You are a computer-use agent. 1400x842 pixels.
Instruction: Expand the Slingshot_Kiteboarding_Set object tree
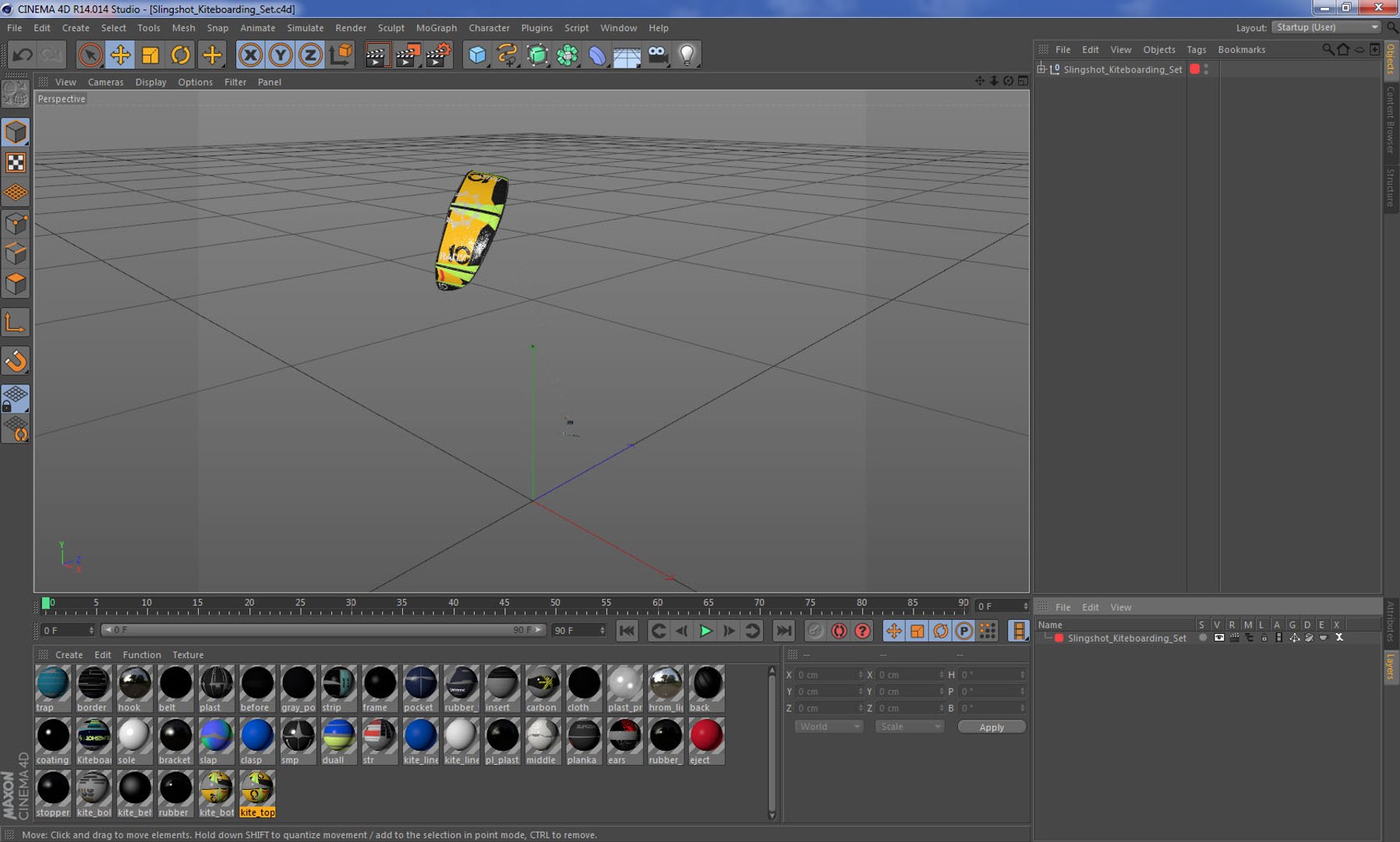click(1041, 69)
